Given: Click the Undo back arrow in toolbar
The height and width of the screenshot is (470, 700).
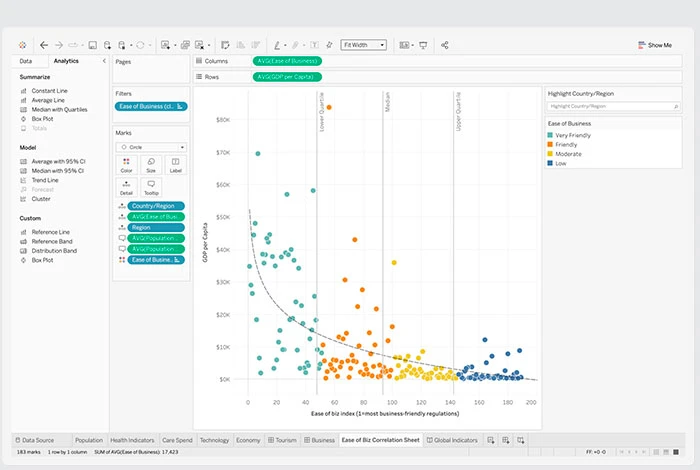Looking at the screenshot, I should pos(44,45).
